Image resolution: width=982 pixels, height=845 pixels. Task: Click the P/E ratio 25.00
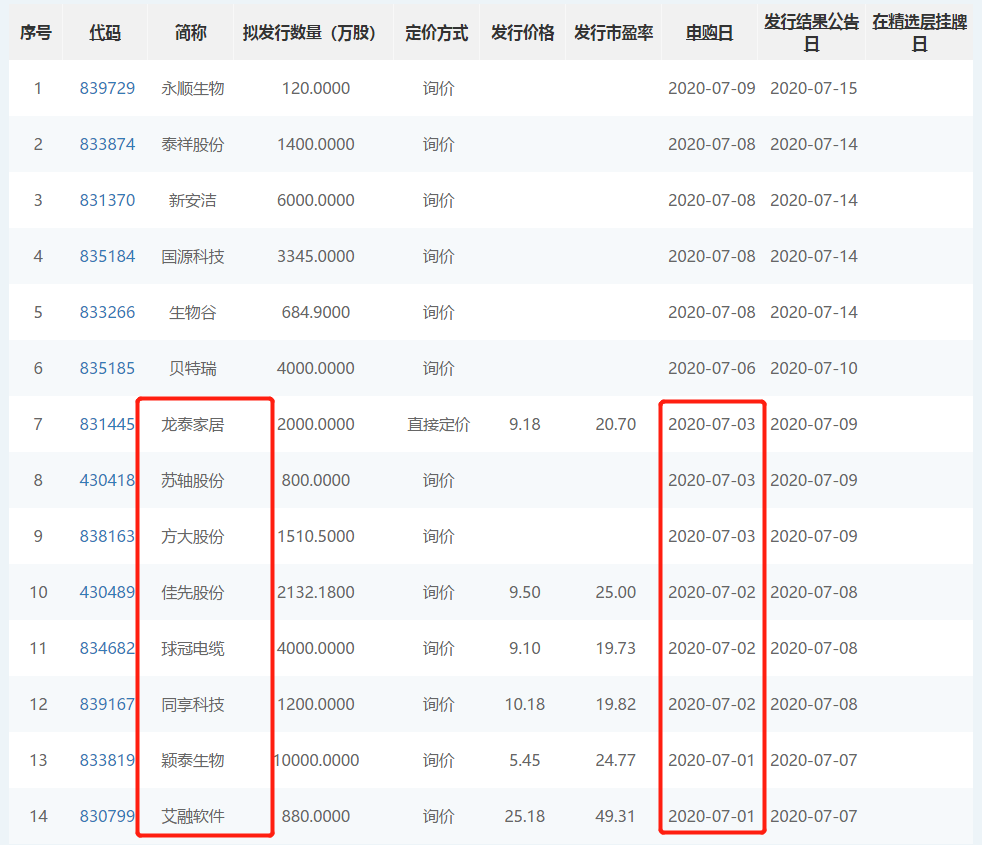615,593
